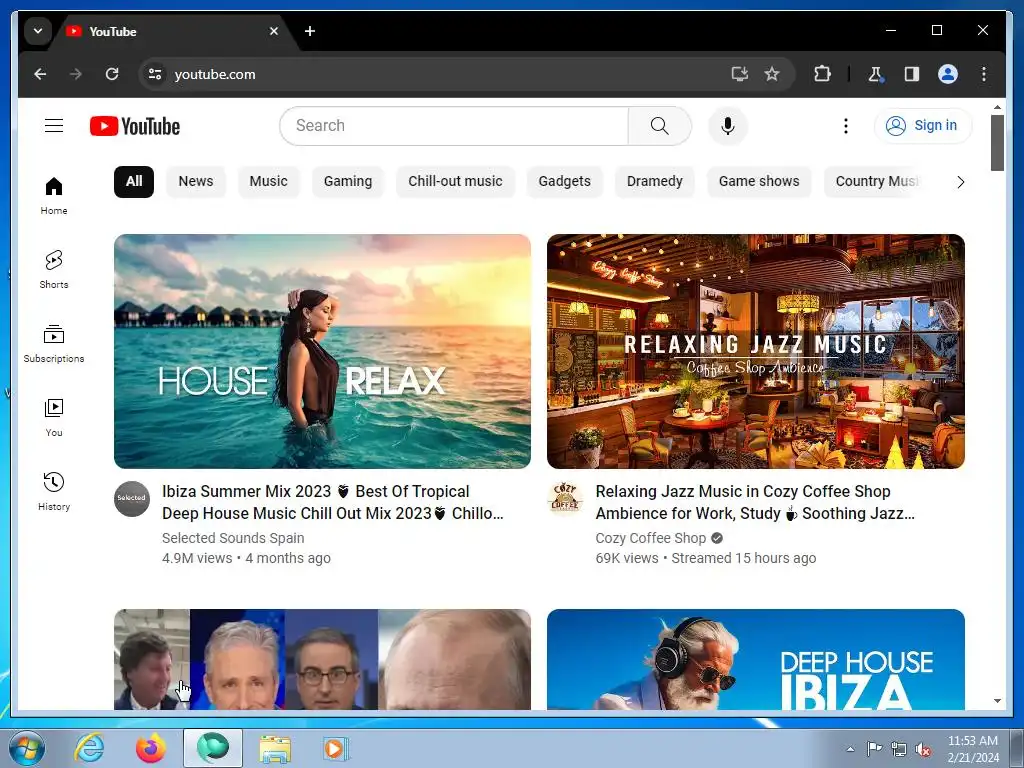Open the YouTube hamburger guide menu
Screen dimensions: 1024x768
coord(54,125)
